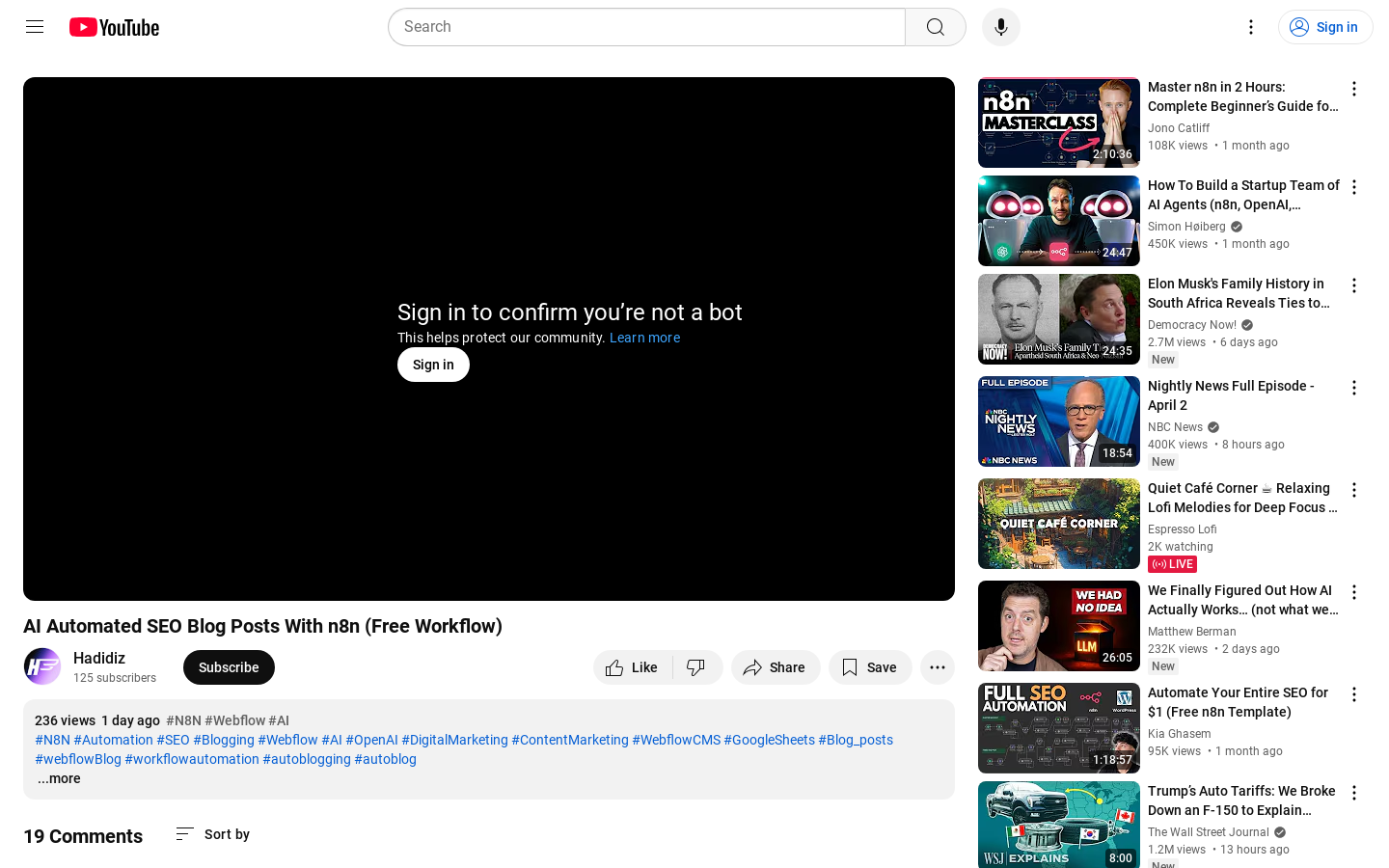Open Trump's Auto Tariffs video title
Image resolution: width=1389 pixels, height=868 pixels.
click(1242, 800)
